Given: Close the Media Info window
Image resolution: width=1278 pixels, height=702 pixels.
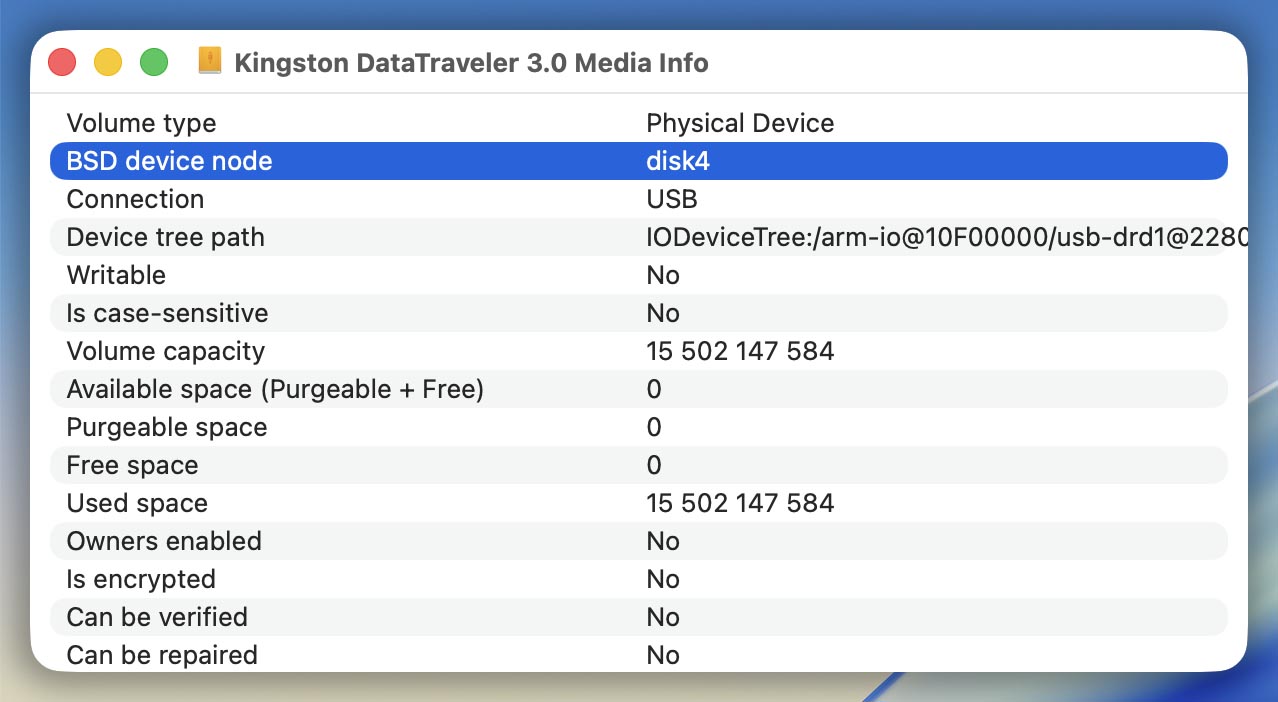Looking at the screenshot, I should pyautogui.click(x=62, y=62).
